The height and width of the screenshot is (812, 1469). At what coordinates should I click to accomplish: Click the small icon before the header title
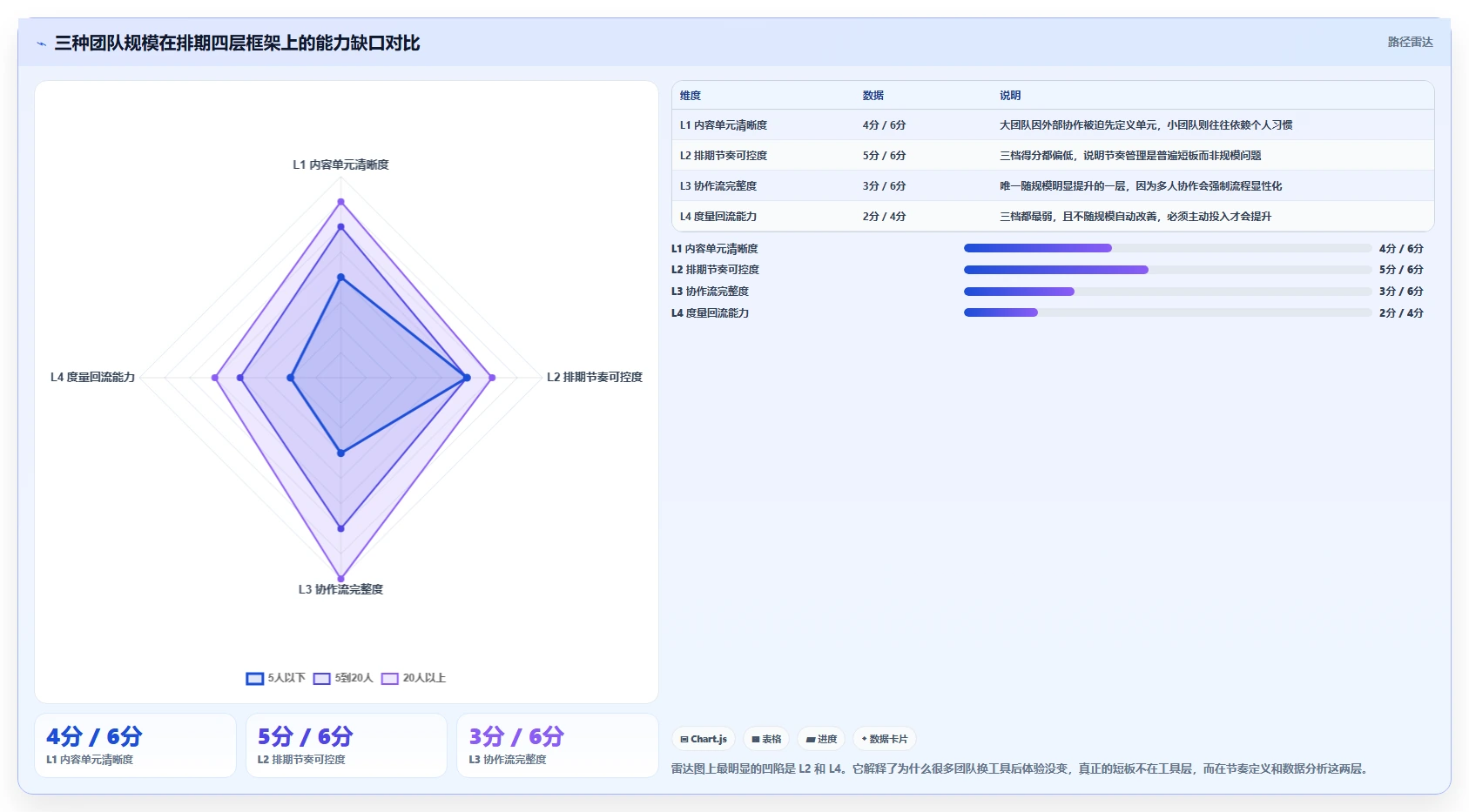(x=41, y=44)
